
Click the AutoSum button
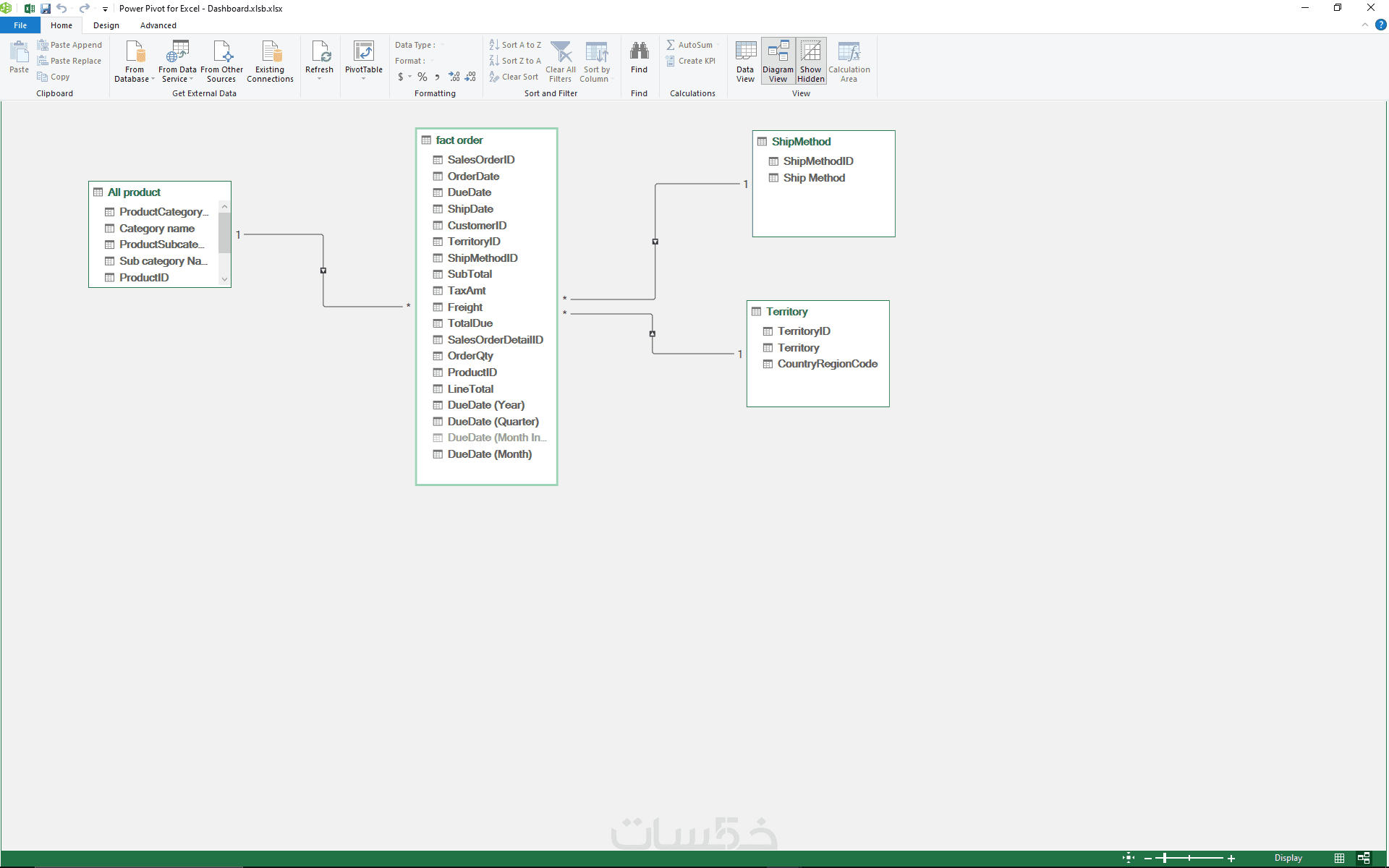pyautogui.click(x=689, y=45)
